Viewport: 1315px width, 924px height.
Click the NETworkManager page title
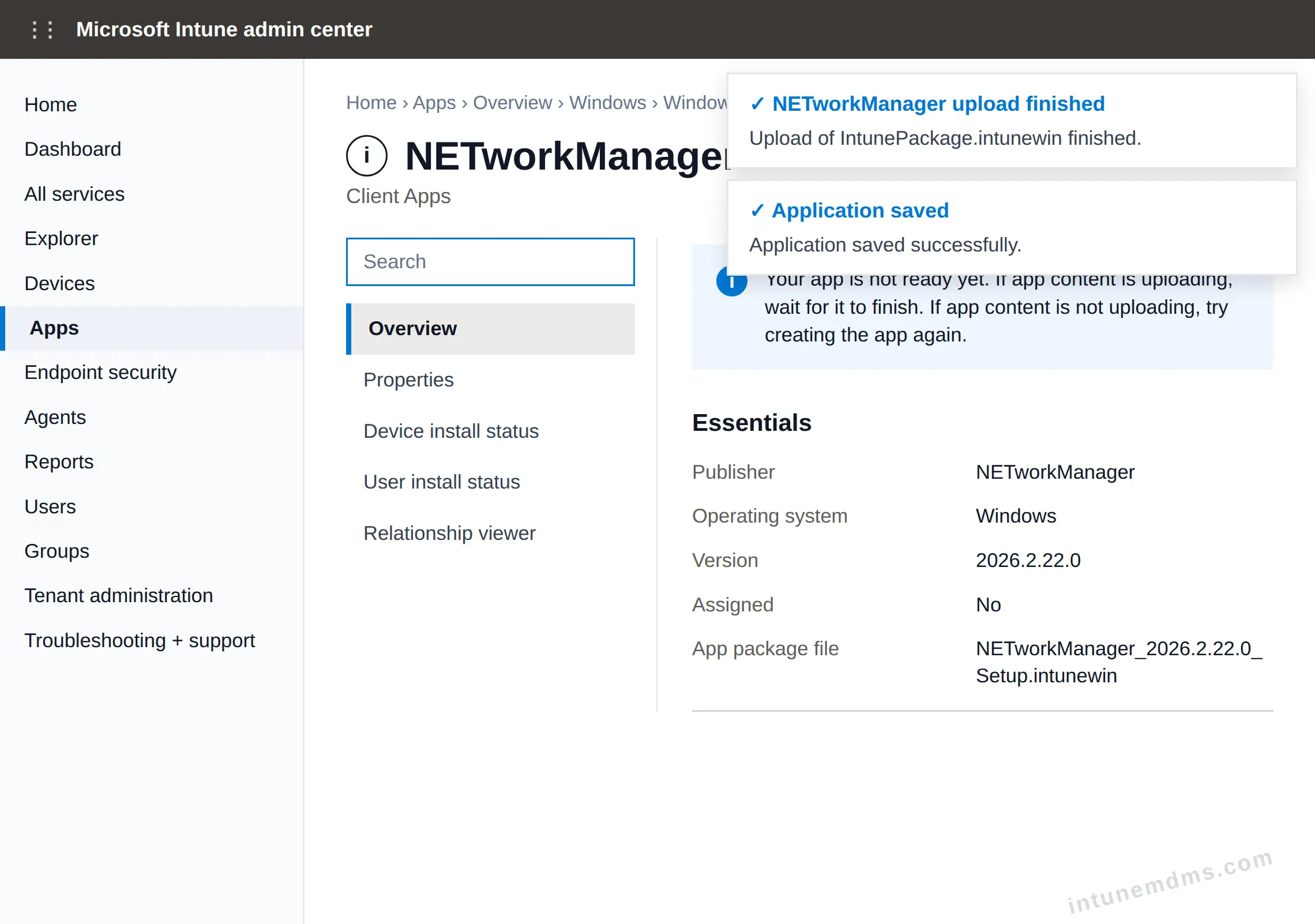[x=567, y=156]
